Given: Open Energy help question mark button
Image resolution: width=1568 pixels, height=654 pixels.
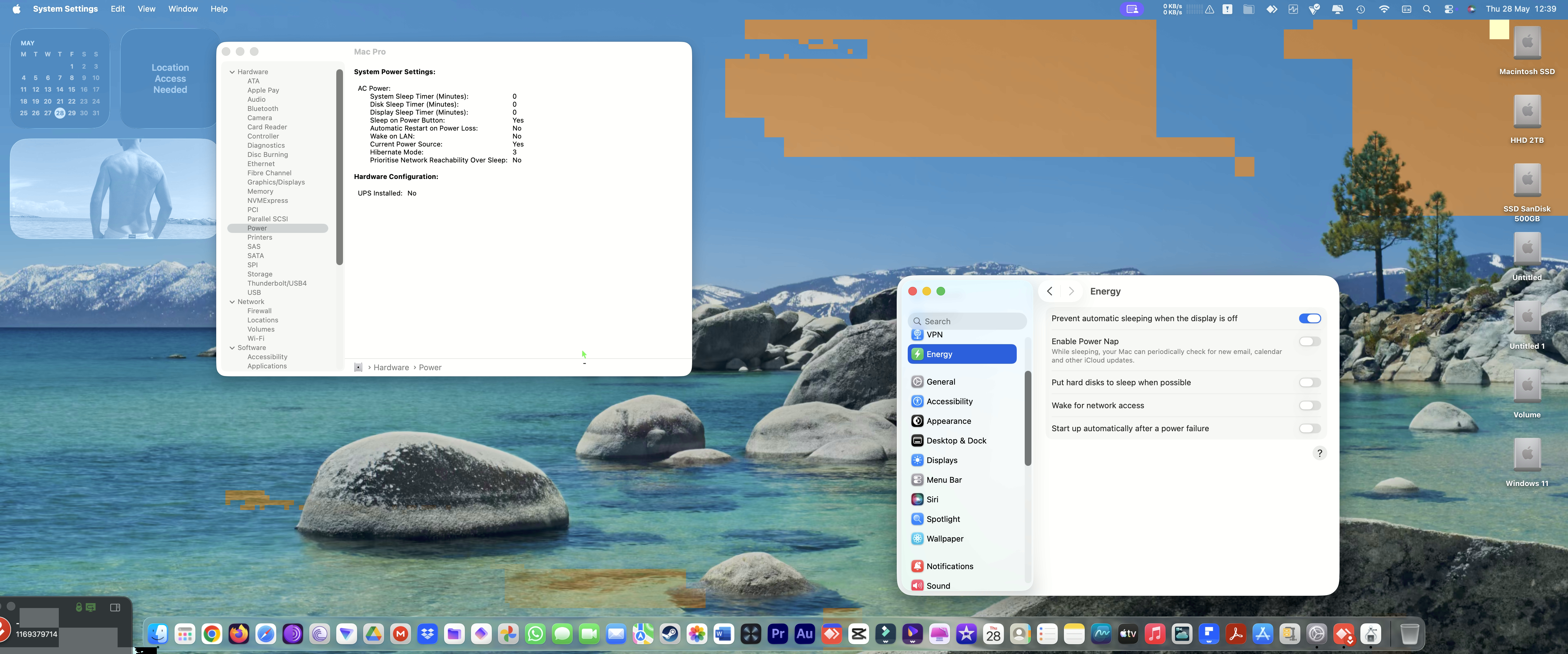Looking at the screenshot, I should (x=1319, y=453).
